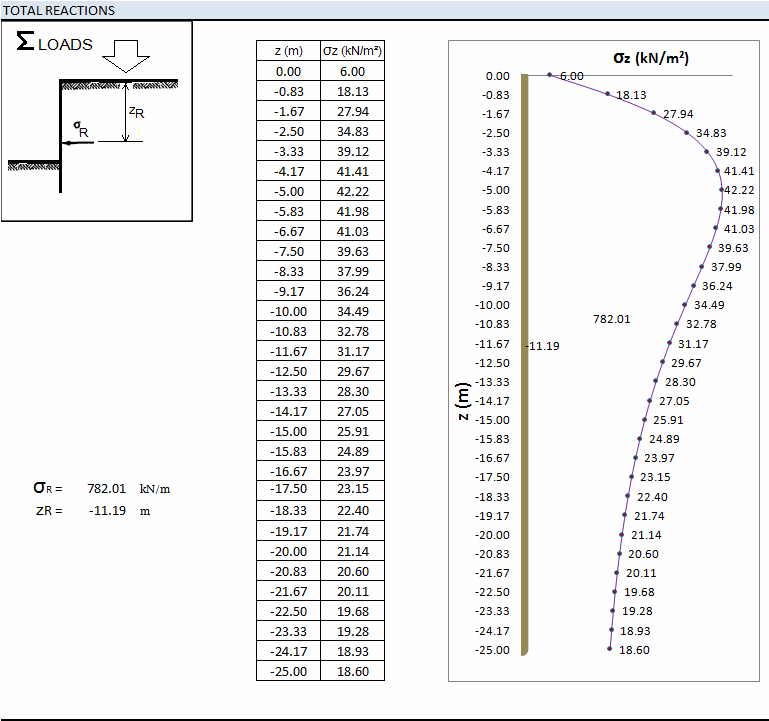This screenshot has width=769, height=721.
Task: Click table cell -3.33 in the z column
Action: pos(288,152)
